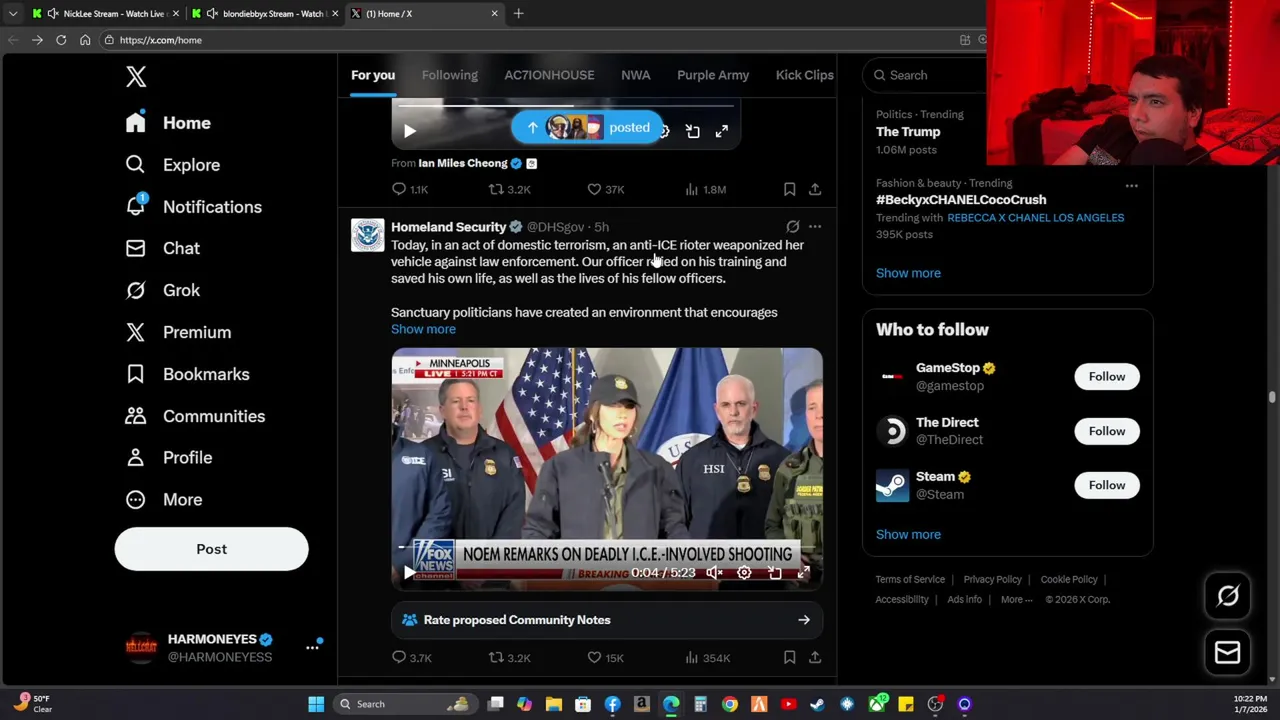Click the blue new posts pill
The width and height of the screenshot is (1280, 720).
(x=588, y=128)
